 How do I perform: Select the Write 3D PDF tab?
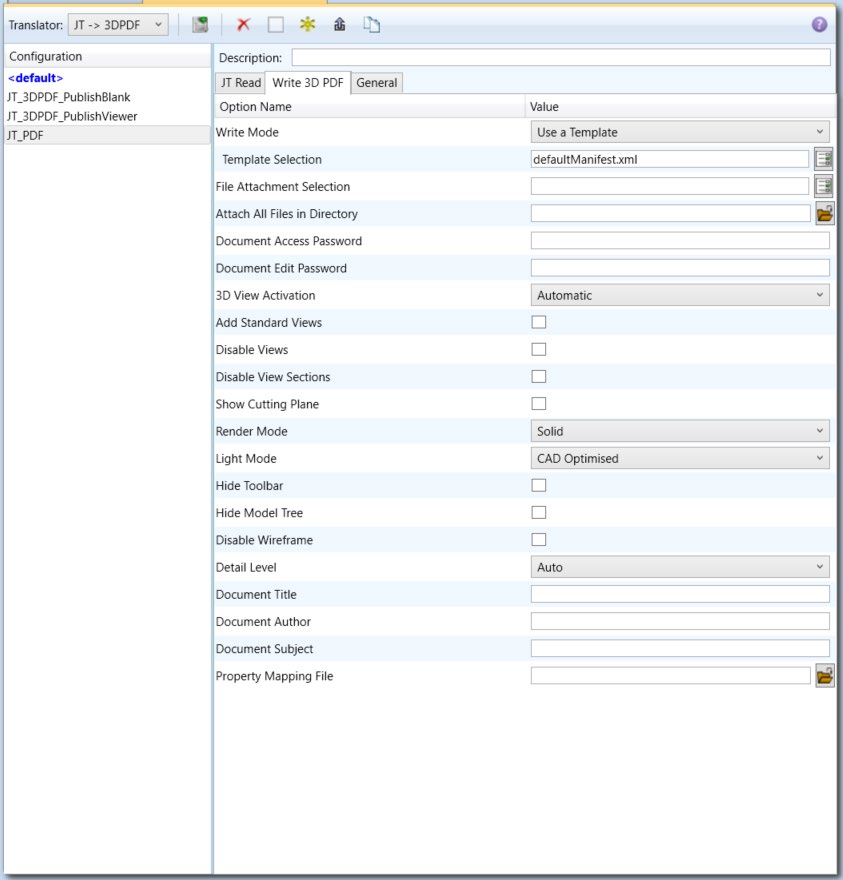308,82
